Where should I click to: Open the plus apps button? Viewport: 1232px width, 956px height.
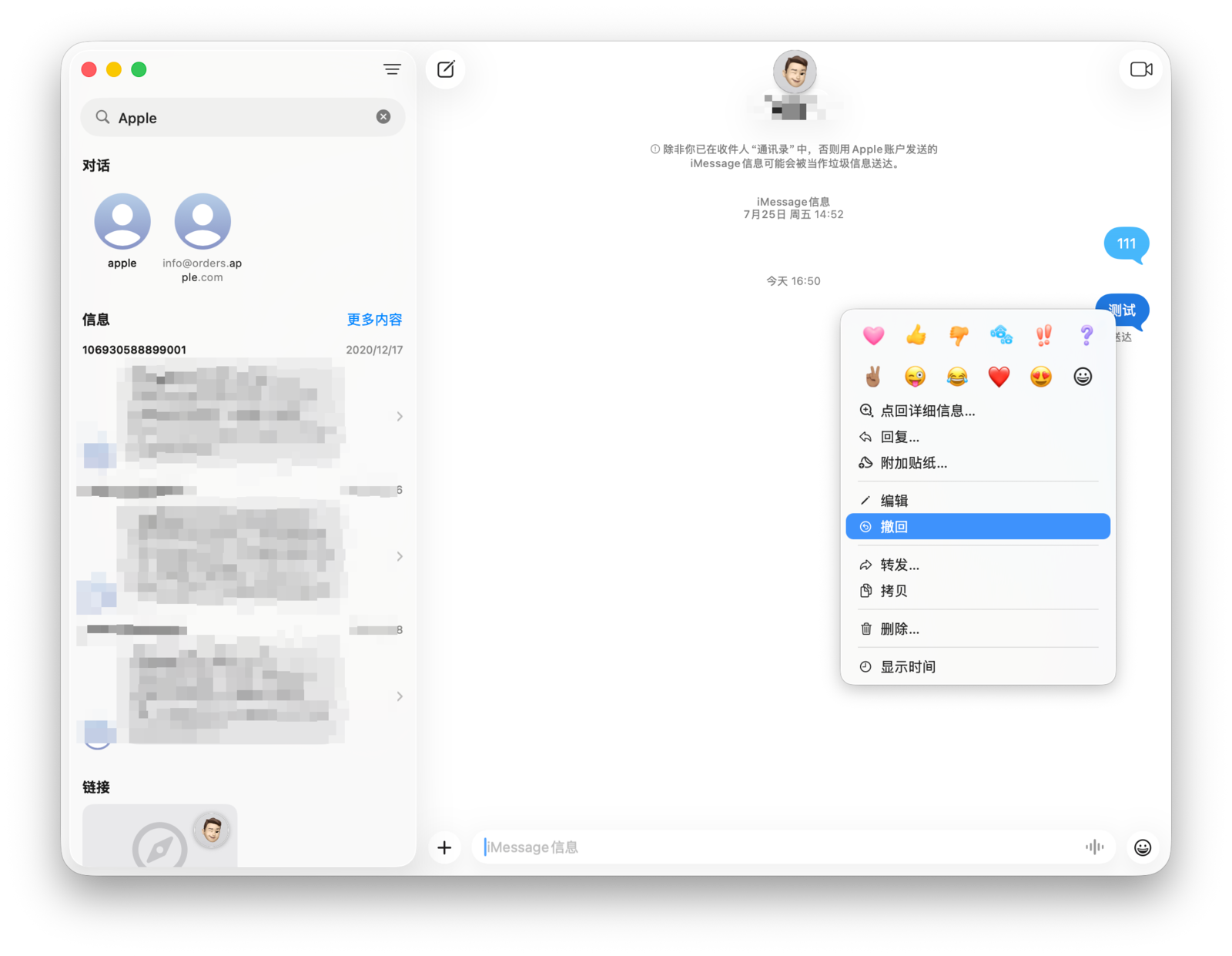pyautogui.click(x=444, y=847)
